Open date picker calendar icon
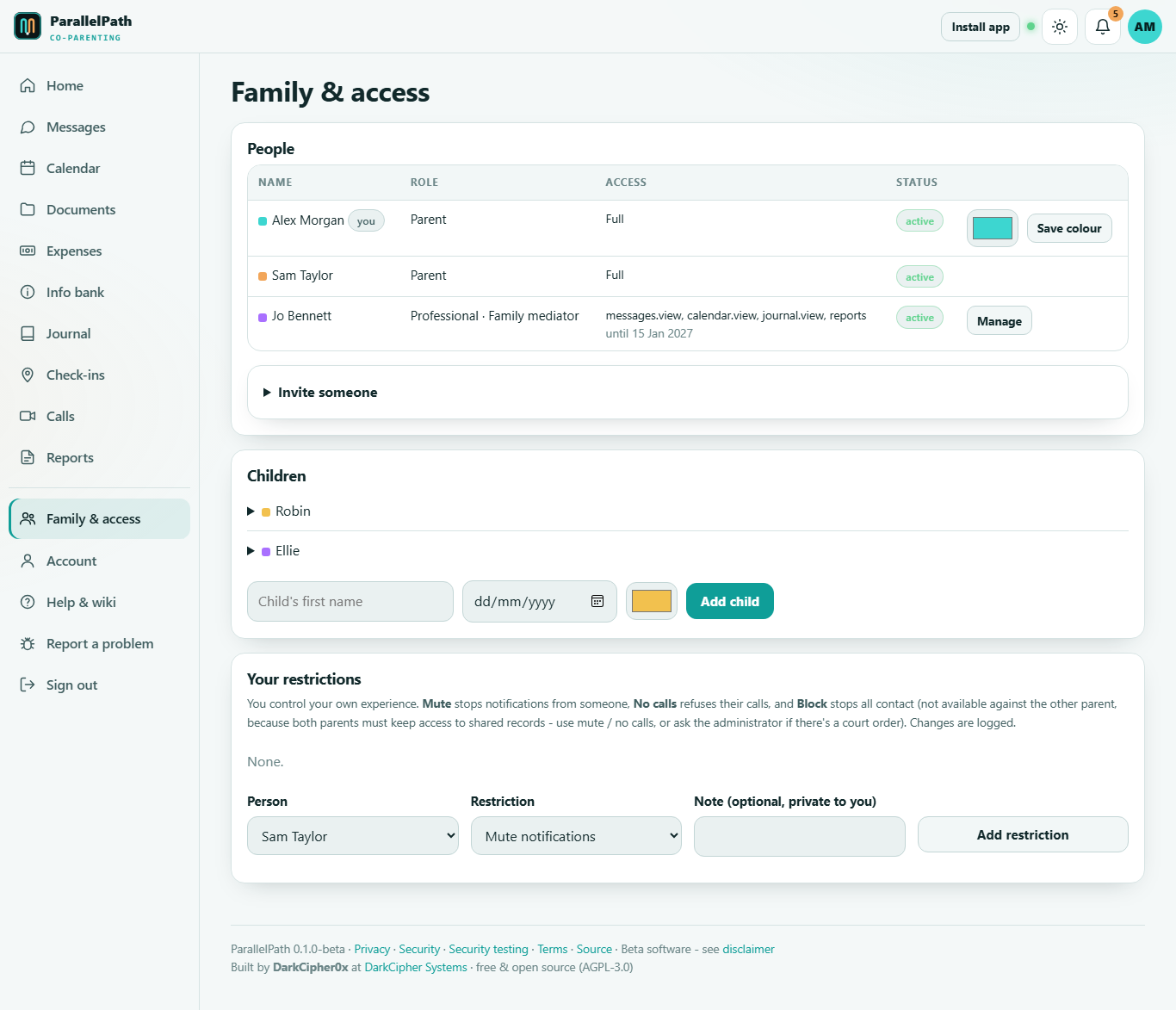 (597, 601)
